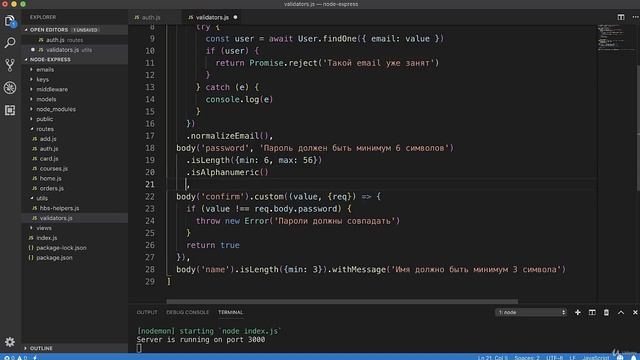
Task: Open errors and warnings count in status bar
Action: [15, 358]
